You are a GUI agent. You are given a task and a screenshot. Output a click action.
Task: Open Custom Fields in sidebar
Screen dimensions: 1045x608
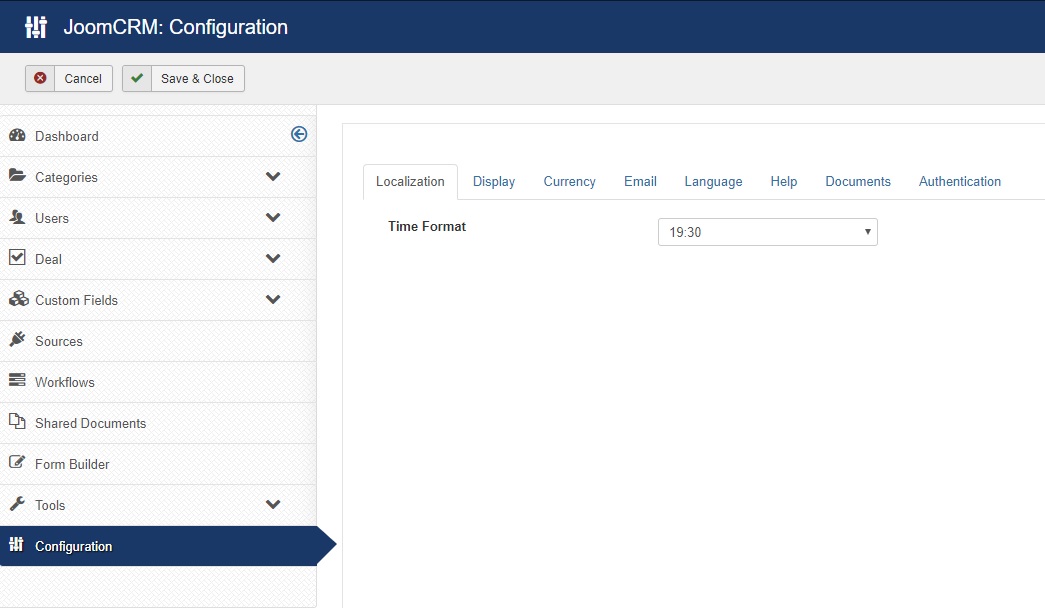click(158, 300)
